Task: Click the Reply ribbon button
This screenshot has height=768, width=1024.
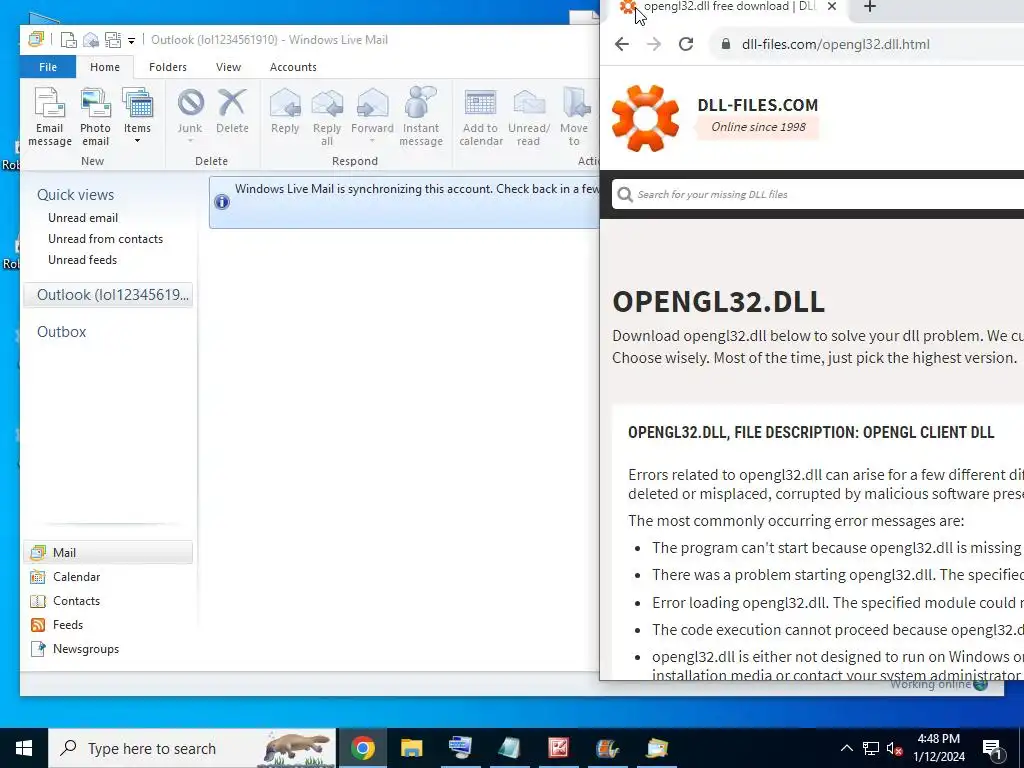Action: pos(285,112)
